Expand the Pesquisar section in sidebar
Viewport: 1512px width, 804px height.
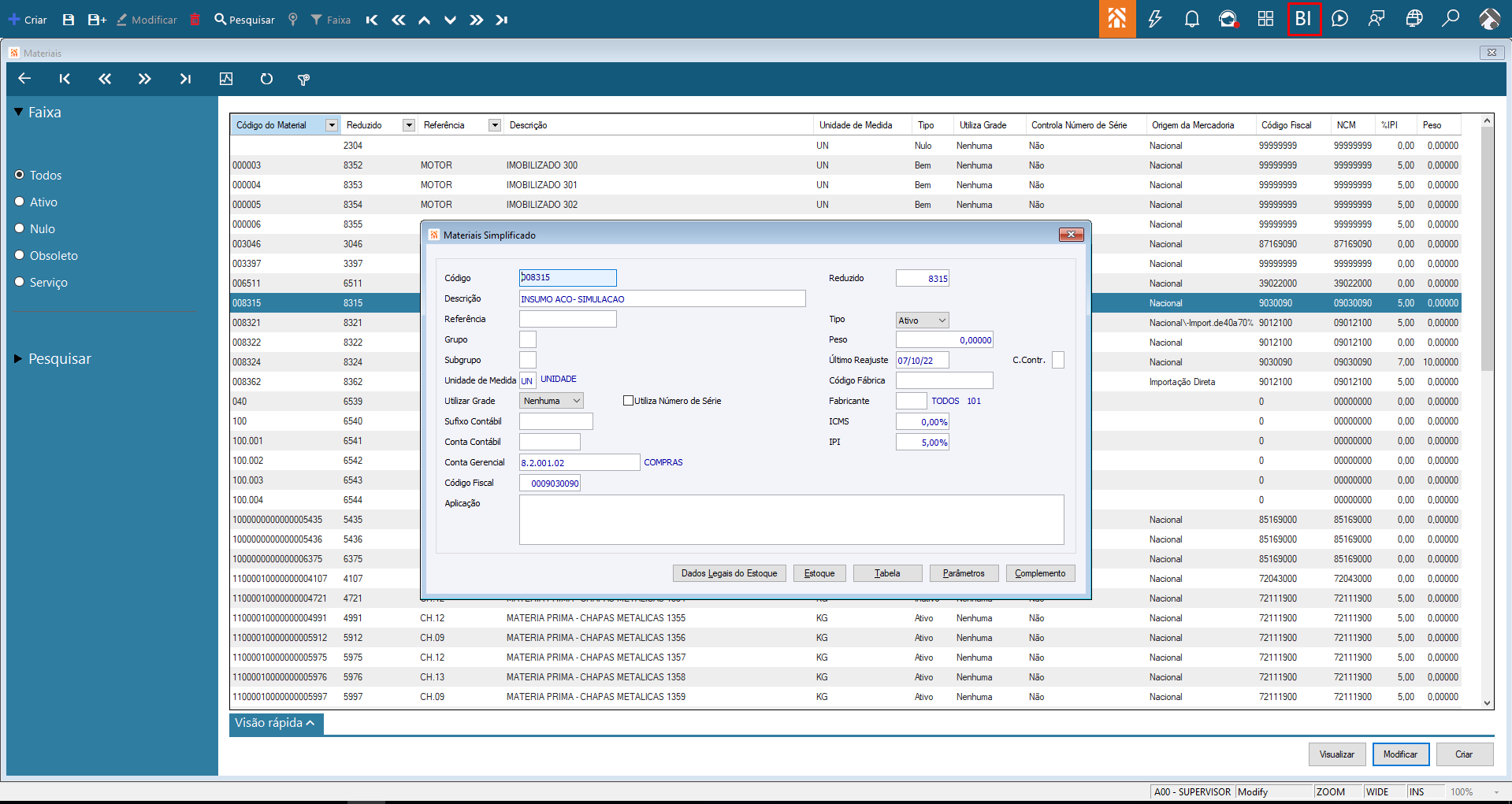52,359
